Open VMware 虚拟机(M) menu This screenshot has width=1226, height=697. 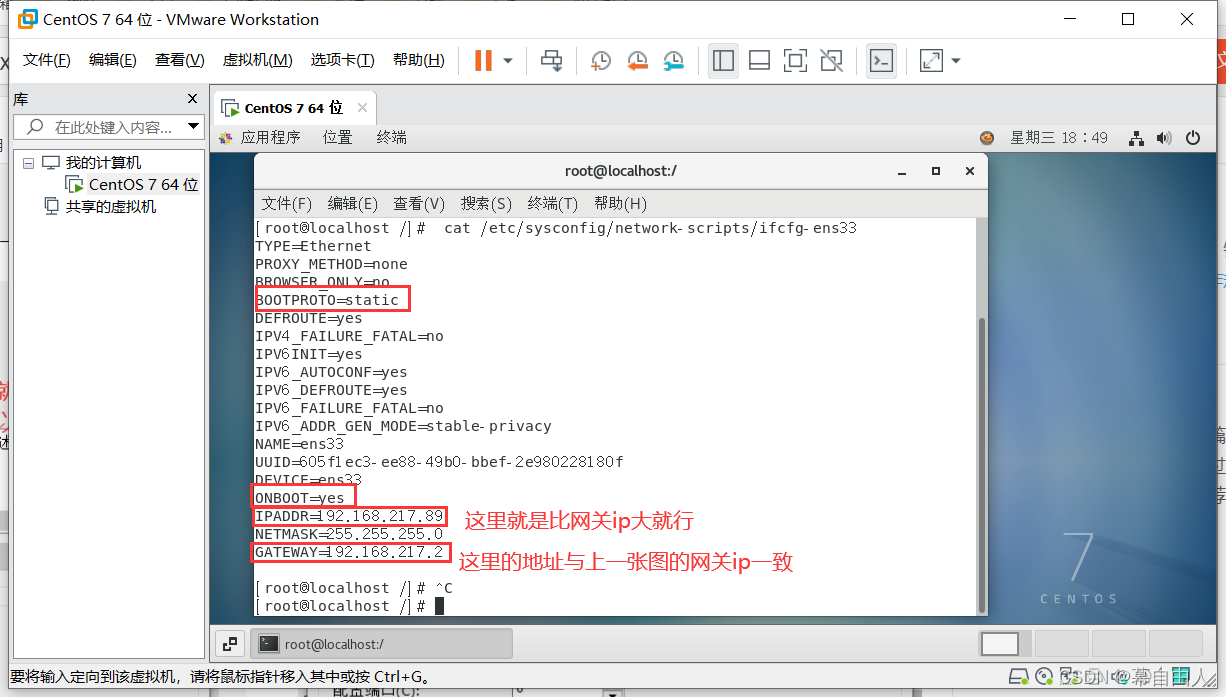coord(257,60)
